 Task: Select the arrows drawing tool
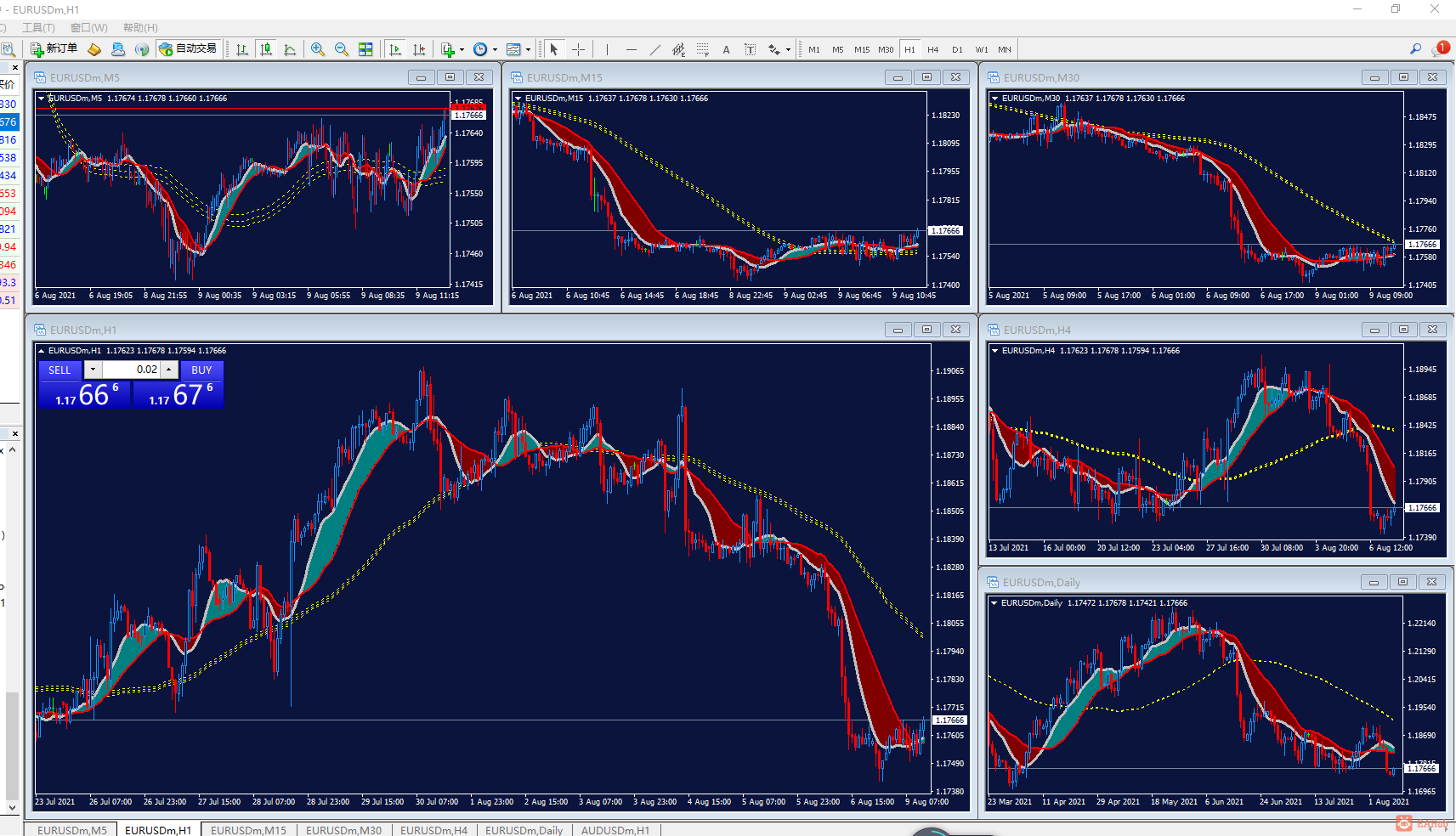click(x=773, y=49)
